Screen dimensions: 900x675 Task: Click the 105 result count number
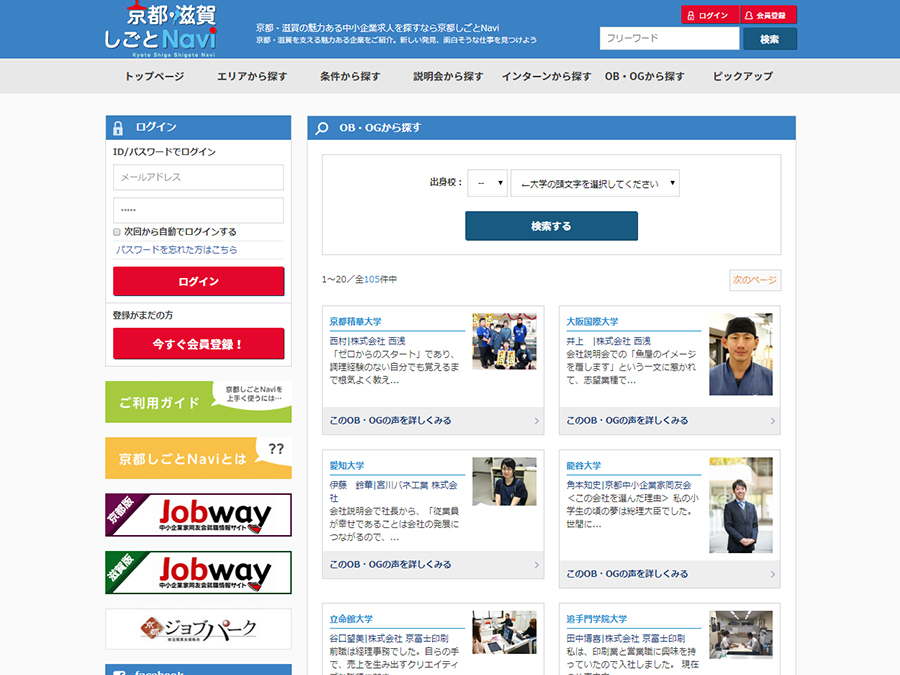[x=372, y=280]
